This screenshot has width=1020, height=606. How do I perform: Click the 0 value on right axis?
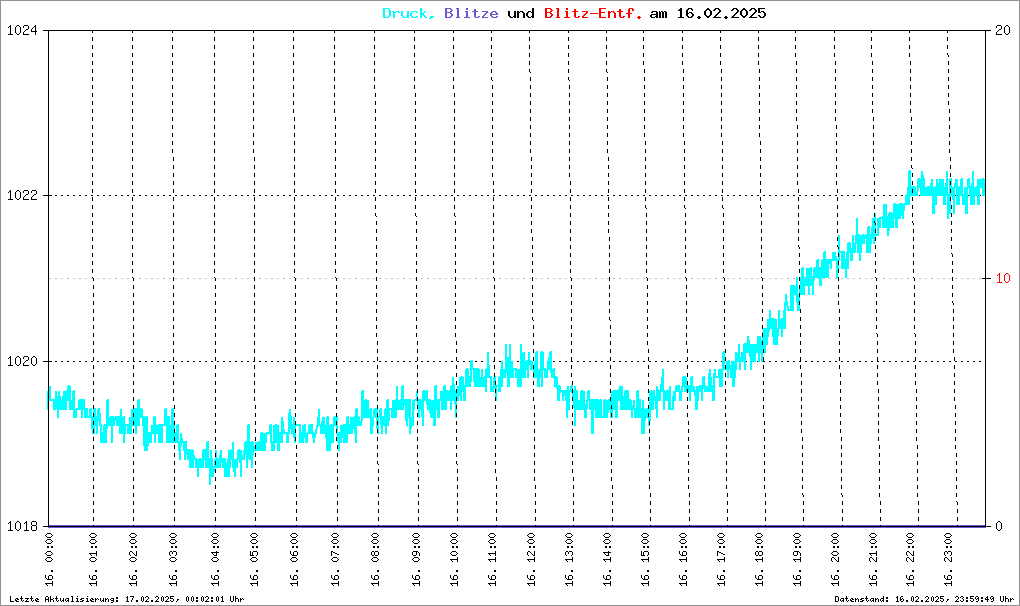(999, 526)
